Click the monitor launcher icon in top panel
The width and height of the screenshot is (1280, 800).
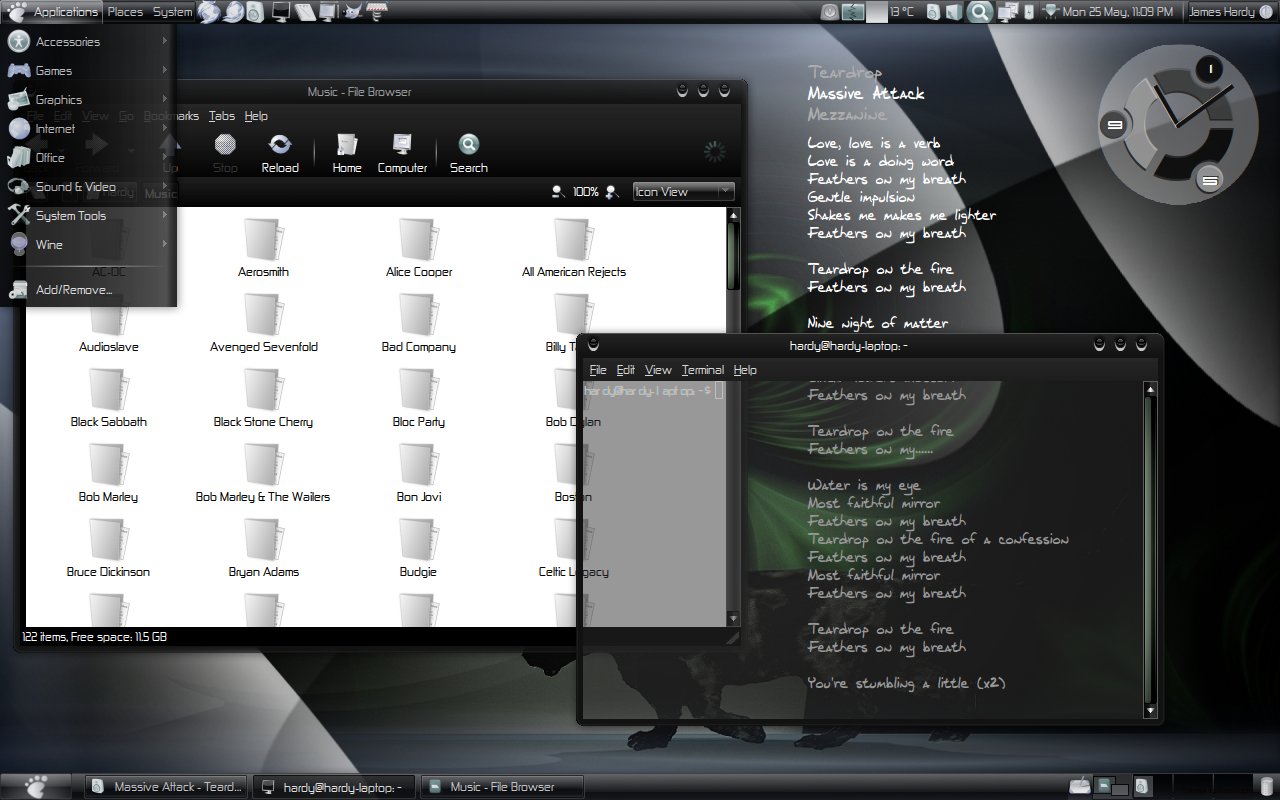coord(281,12)
